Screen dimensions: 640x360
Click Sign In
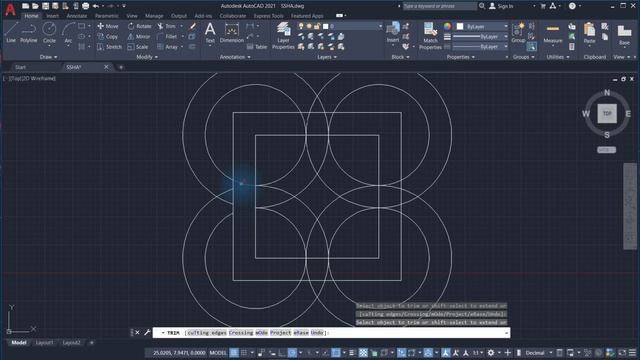coord(501,6)
